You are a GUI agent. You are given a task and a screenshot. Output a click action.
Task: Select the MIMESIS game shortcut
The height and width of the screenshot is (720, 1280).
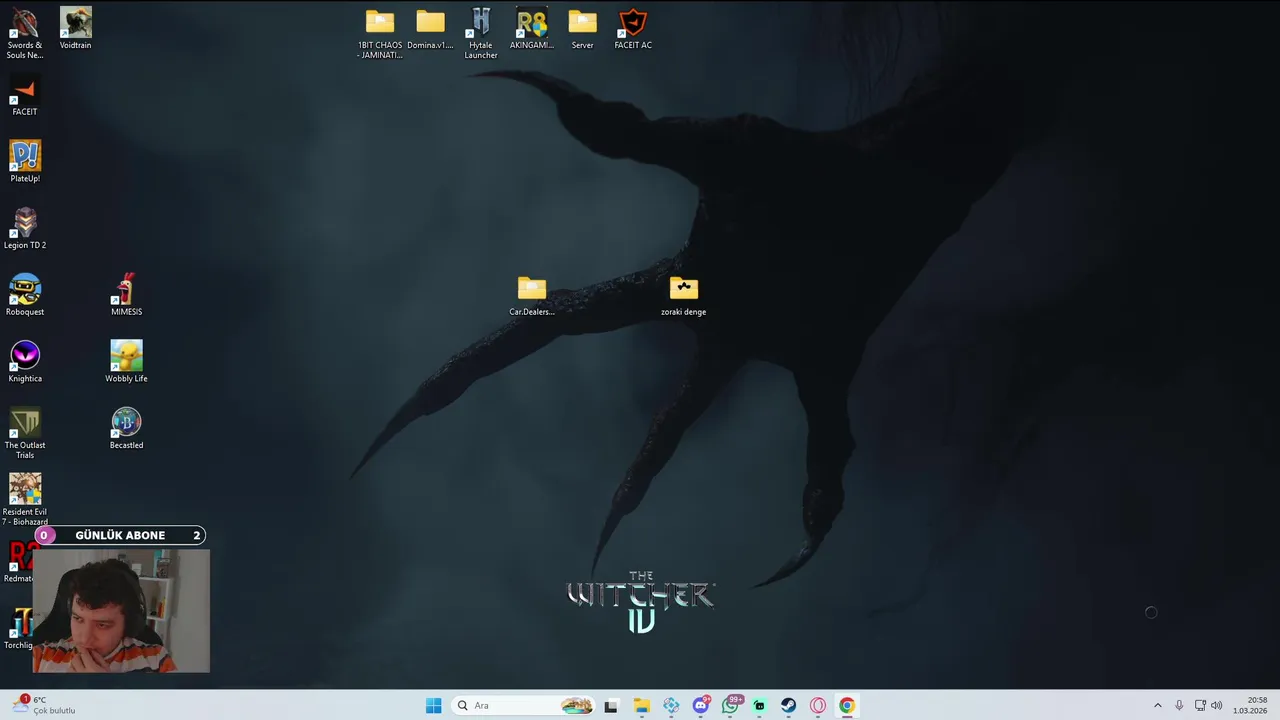click(126, 295)
